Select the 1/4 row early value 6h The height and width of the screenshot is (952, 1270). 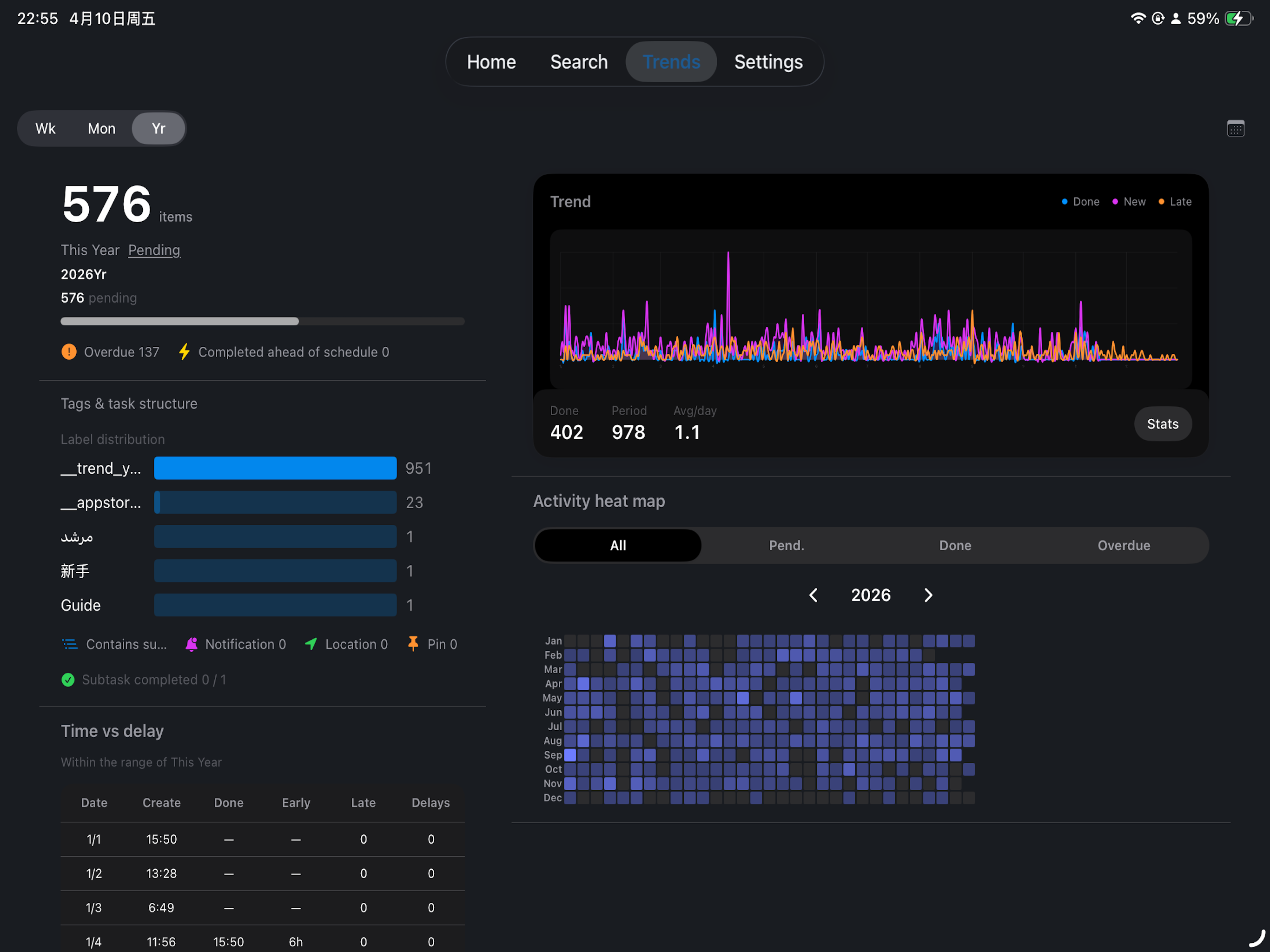pyautogui.click(x=296, y=942)
